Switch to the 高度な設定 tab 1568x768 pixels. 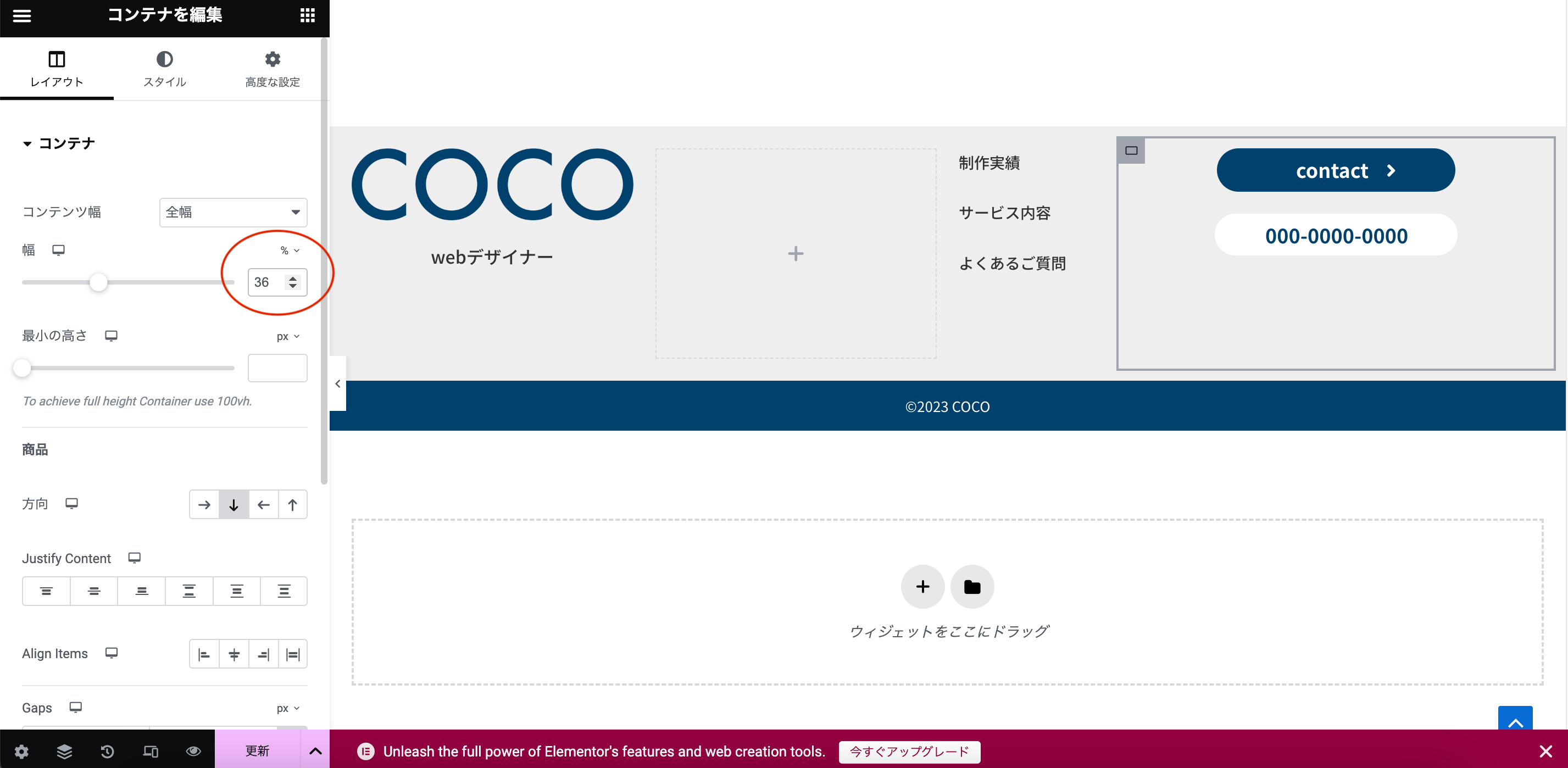272,68
